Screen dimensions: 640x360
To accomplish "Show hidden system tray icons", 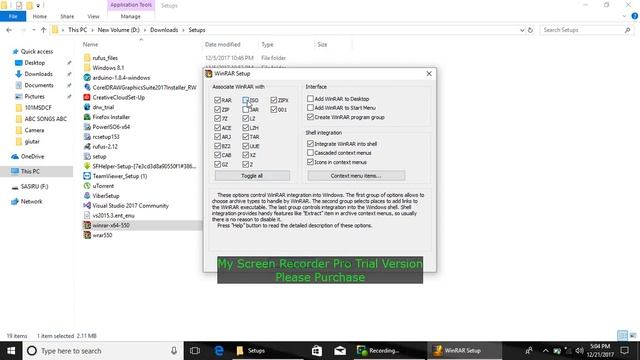I will [545, 351].
